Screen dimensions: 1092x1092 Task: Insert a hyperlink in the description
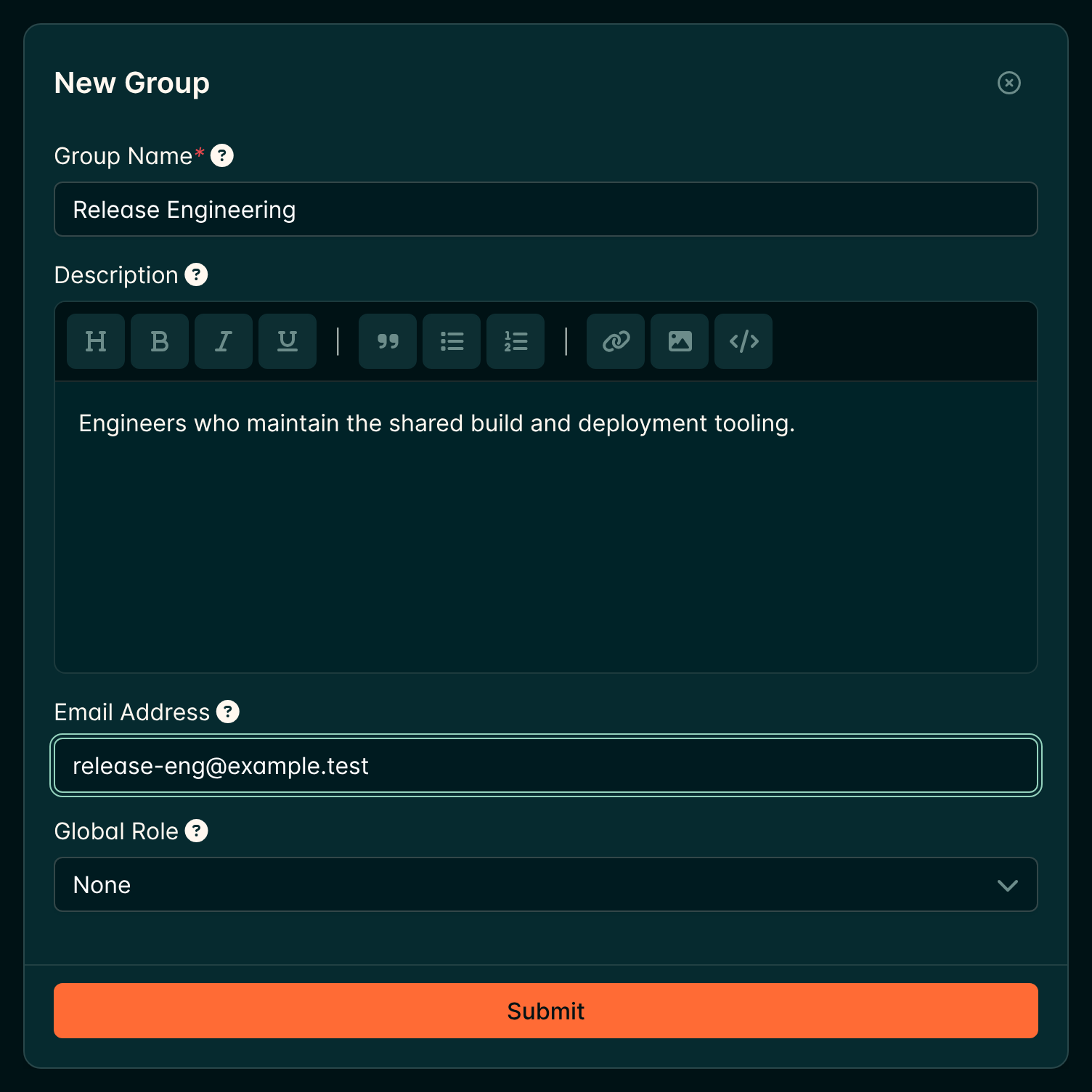(x=616, y=341)
